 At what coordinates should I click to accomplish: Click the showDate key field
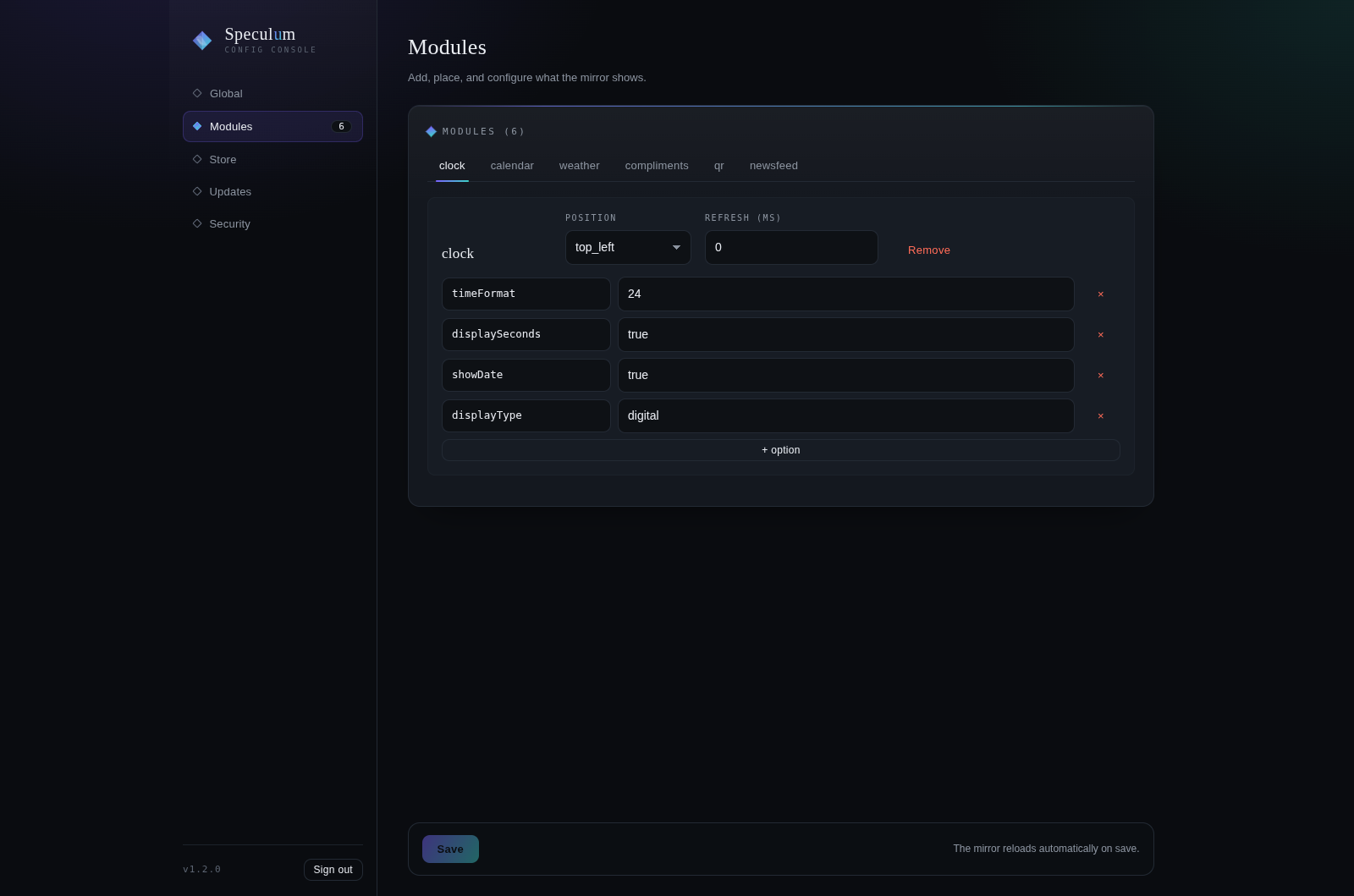(x=526, y=375)
